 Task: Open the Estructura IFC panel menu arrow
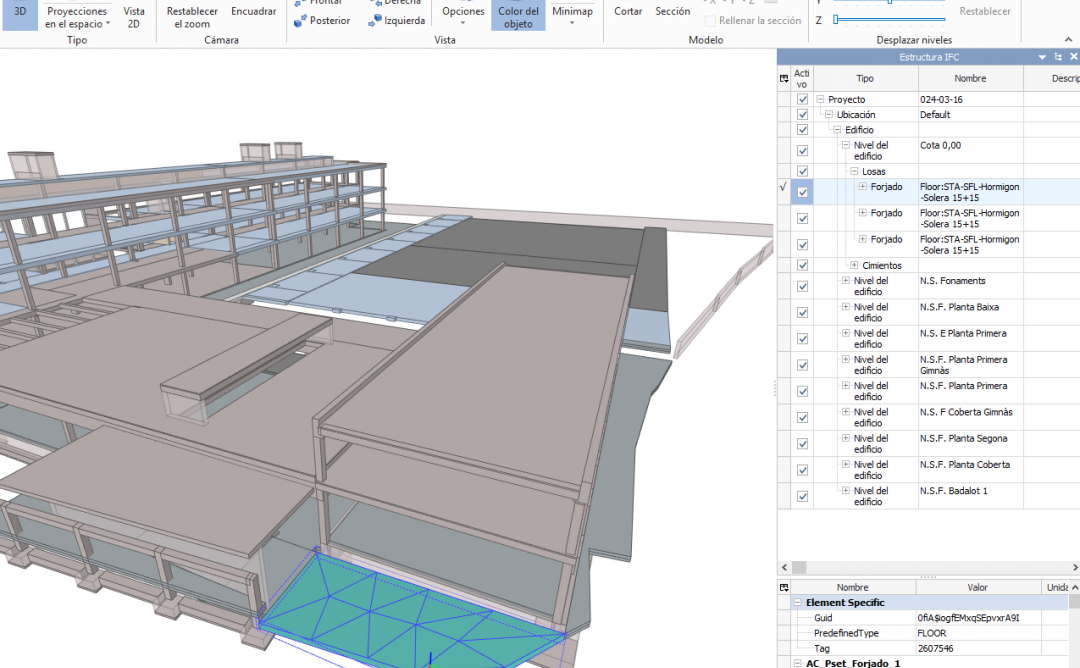[1042, 57]
